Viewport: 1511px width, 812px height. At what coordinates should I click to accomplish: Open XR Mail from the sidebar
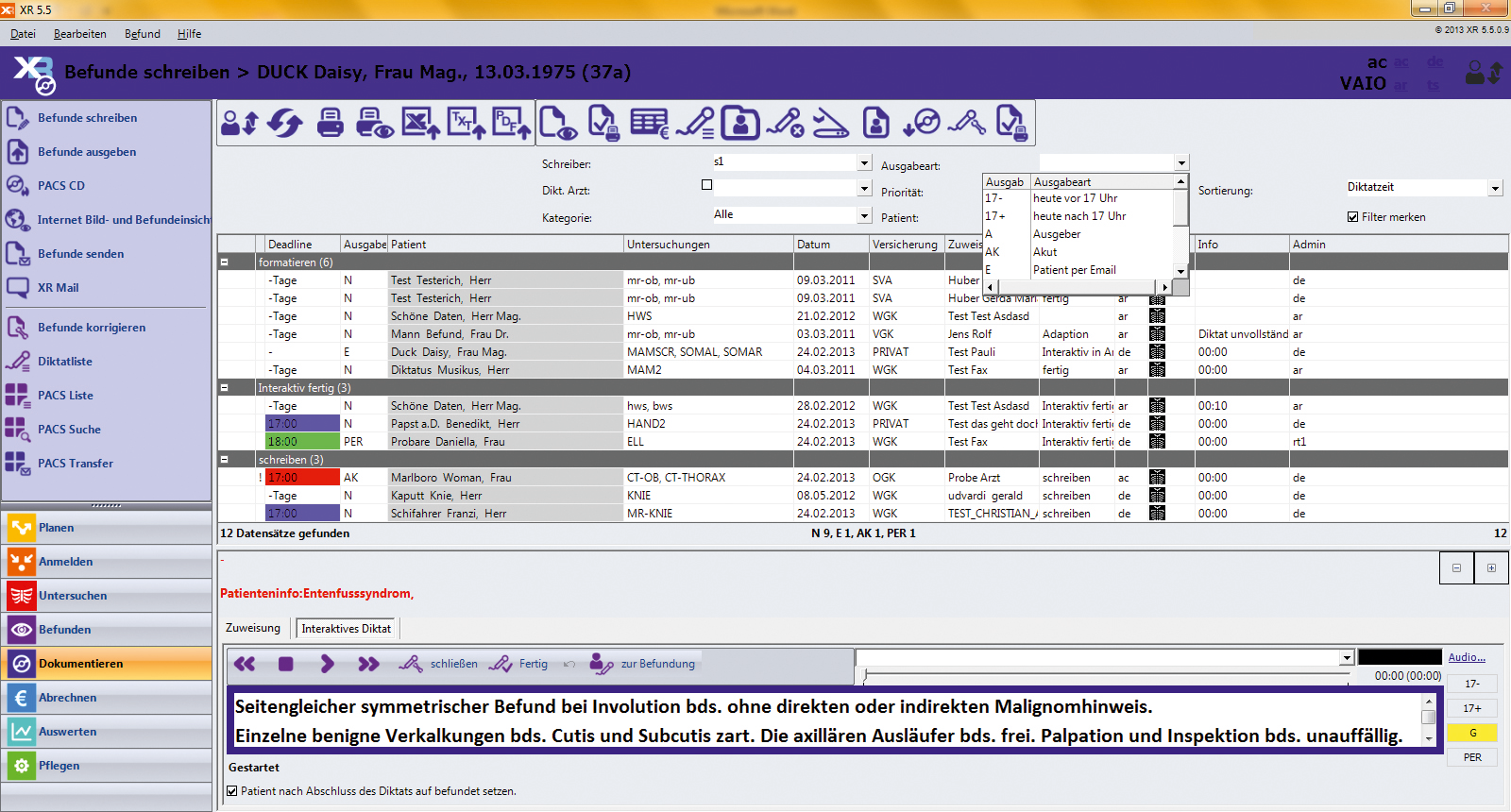pyautogui.click(x=58, y=288)
